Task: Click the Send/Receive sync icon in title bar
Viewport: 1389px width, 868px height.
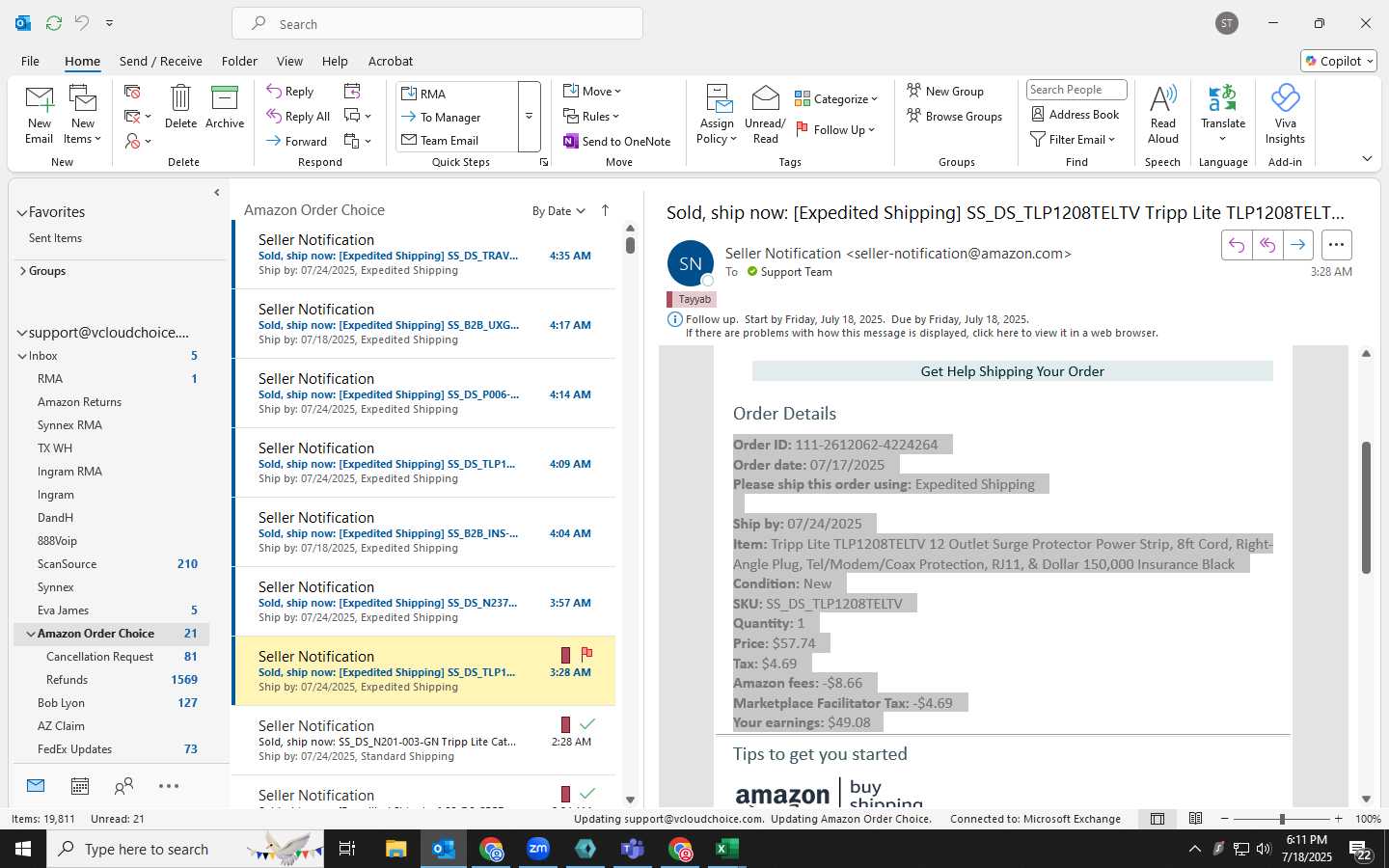Action: (x=54, y=23)
